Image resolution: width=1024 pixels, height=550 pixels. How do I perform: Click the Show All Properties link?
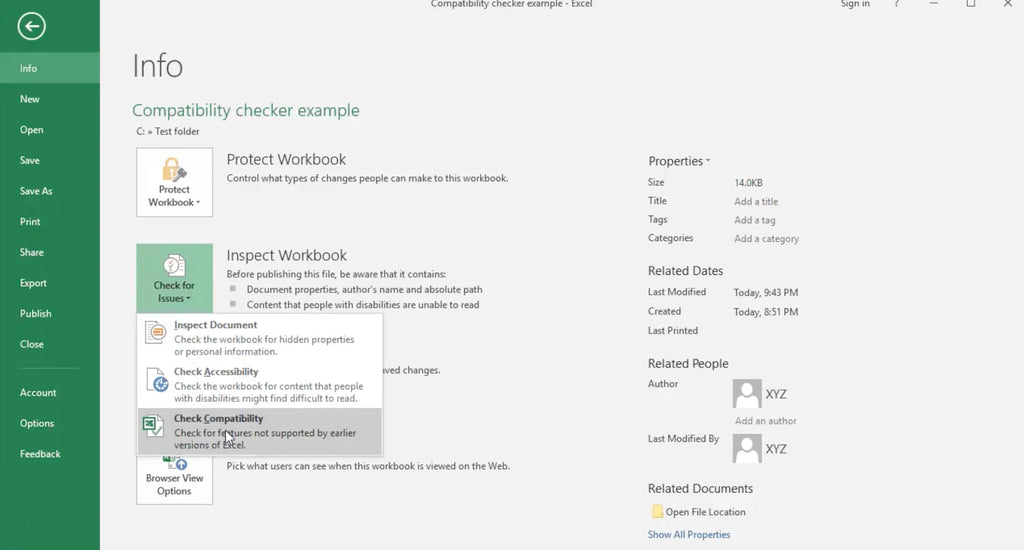(689, 535)
